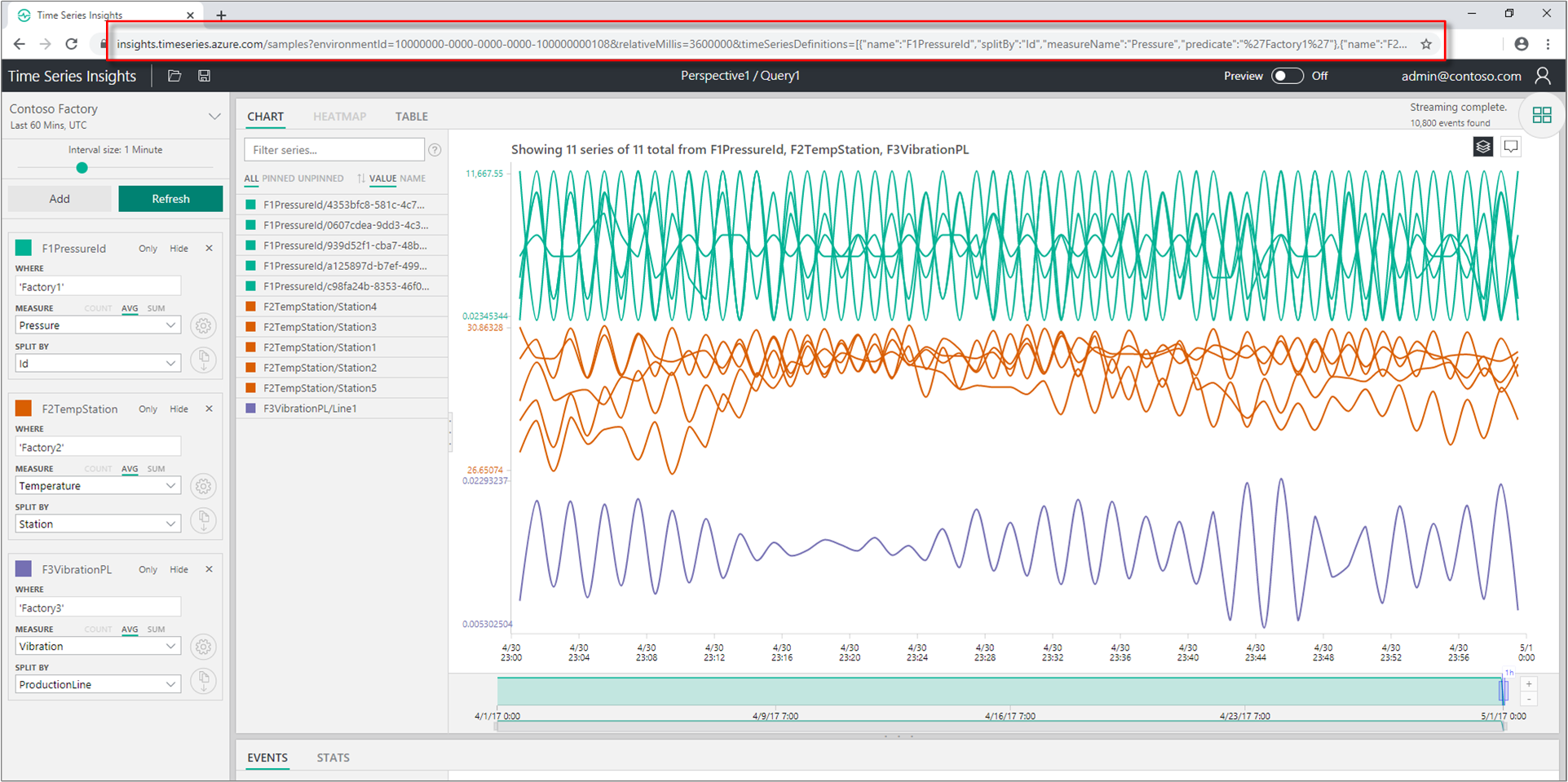Image resolution: width=1568 pixels, height=782 pixels.
Task: Click the comment/annotation icon near the chart top
Action: [x=1511, y=146]
